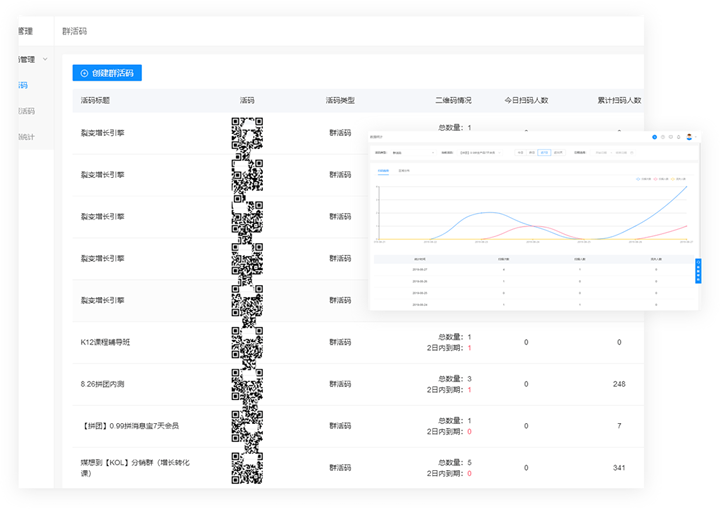Toggle the yellow series legend in chart
This screenshot has width=720, height=509.
pos(678,179)
